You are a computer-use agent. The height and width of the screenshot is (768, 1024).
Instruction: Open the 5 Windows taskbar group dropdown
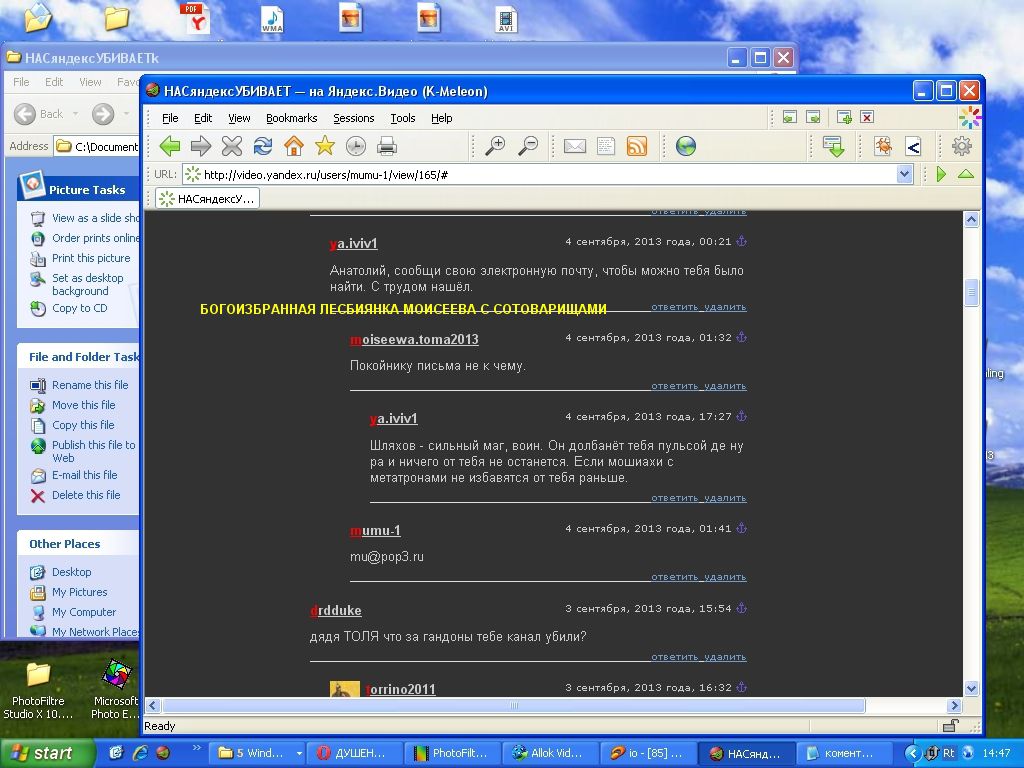299,753
